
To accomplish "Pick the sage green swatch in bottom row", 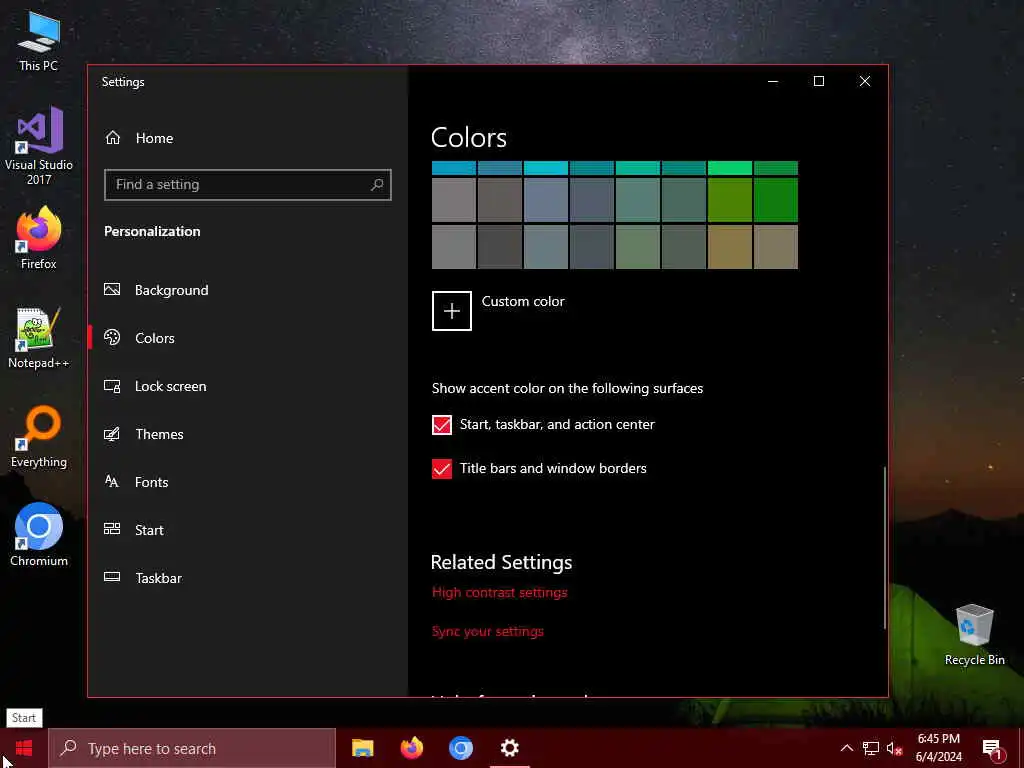I will pyautogui.click(x=637, y=247).
